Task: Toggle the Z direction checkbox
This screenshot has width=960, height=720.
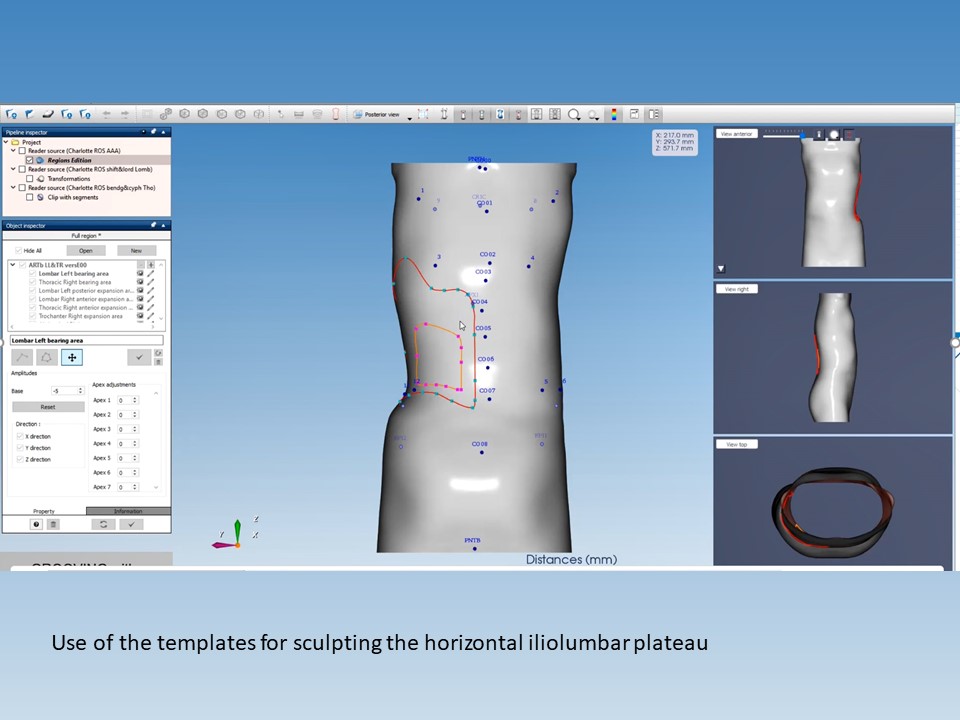Action: click(x=20, y=459)
